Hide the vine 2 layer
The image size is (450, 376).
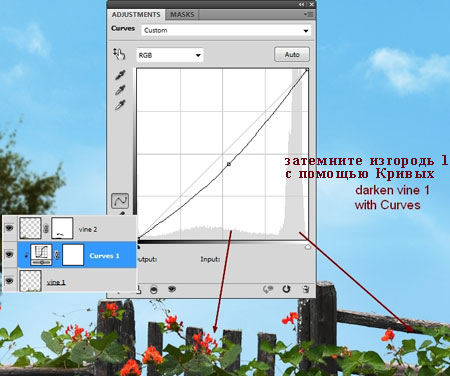point(10,228)
